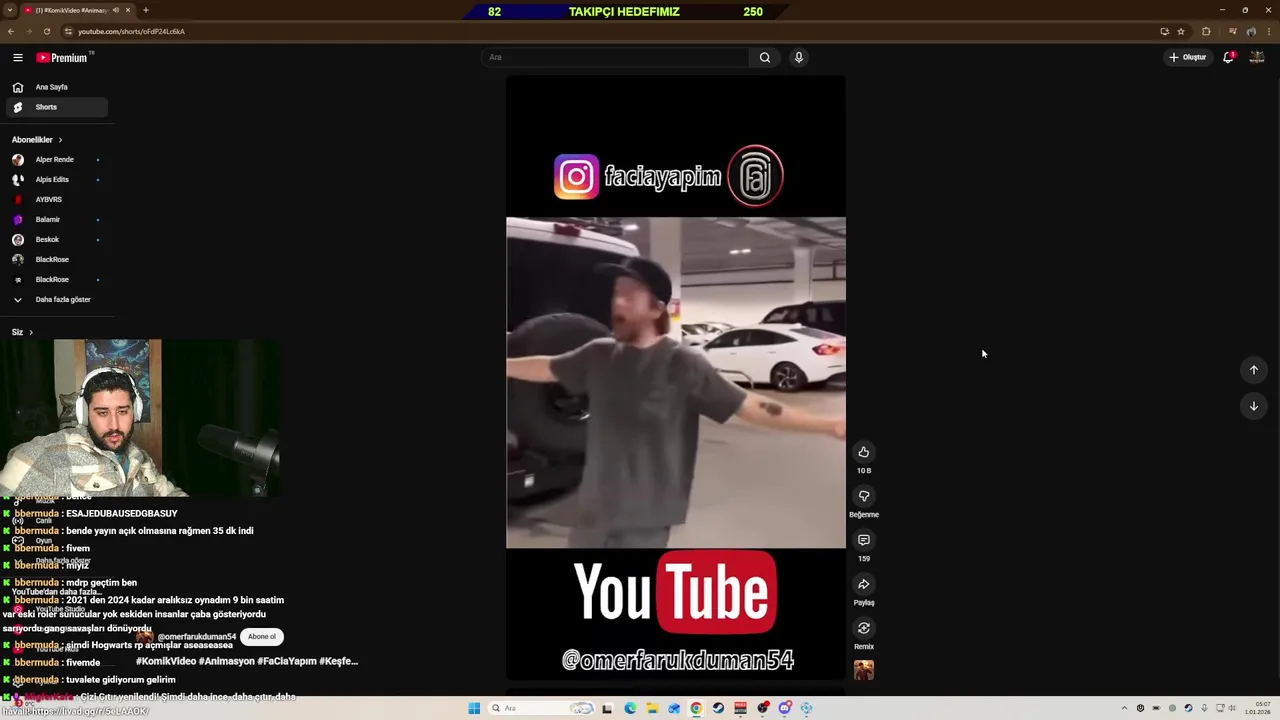Image resolution: width=1280 pixels, height=720 pixels.
Task: Start voice search with microphone icon
Action: (x=798, y=57)
